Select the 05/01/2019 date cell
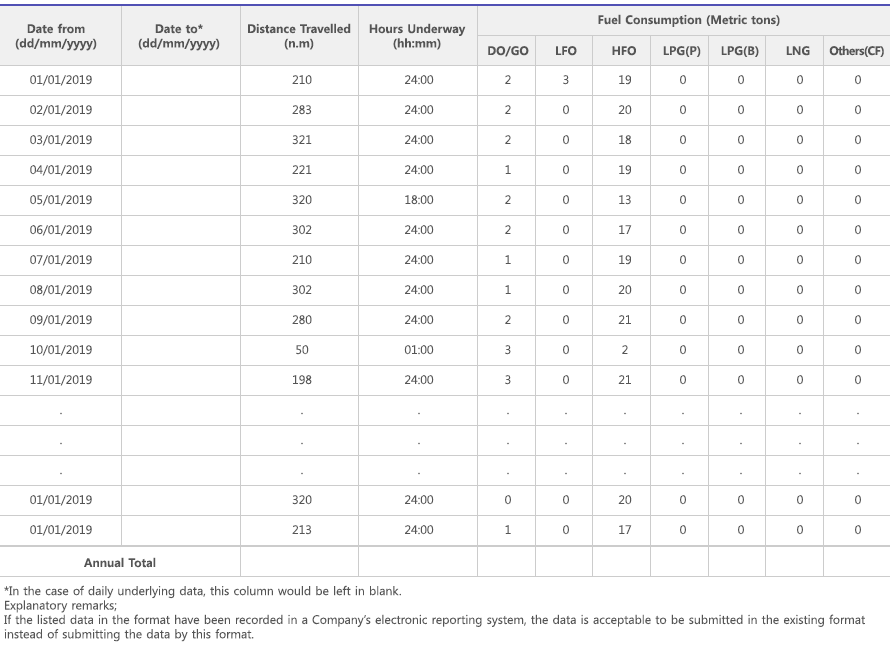The image size is (890, 651). [60, 200]
